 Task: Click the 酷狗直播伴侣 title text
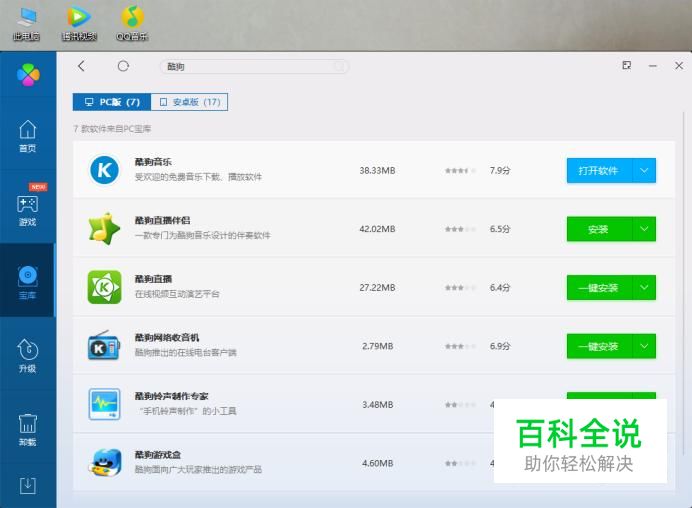click(162, 220)
